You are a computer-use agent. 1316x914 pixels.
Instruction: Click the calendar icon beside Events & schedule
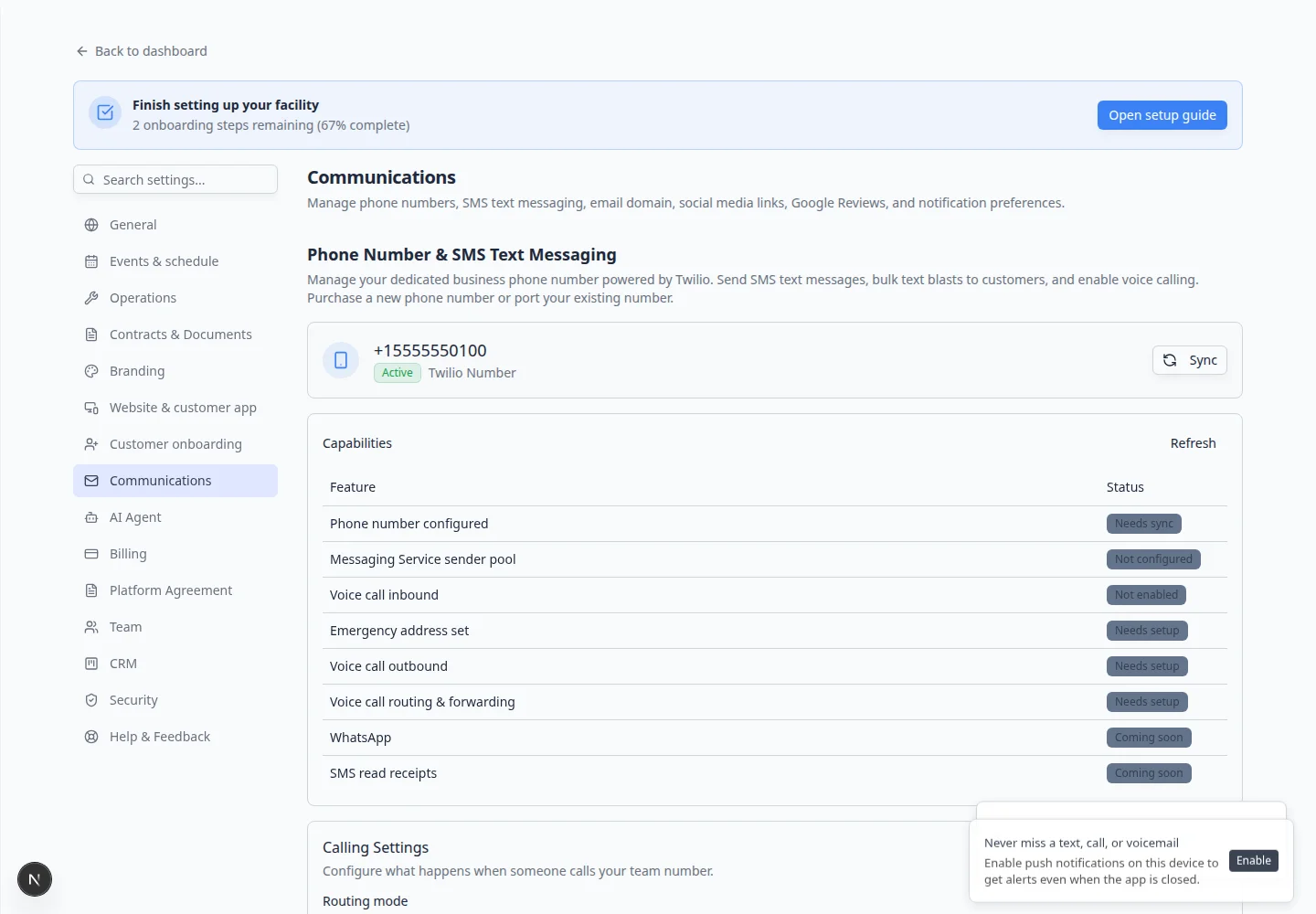(x=91, y=261)
